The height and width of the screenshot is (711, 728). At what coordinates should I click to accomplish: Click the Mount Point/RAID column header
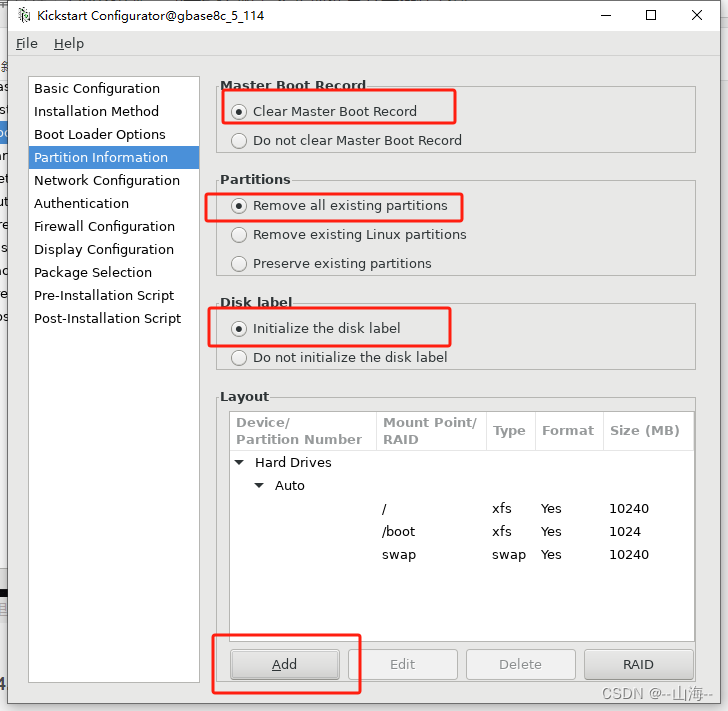pos(431,431)
